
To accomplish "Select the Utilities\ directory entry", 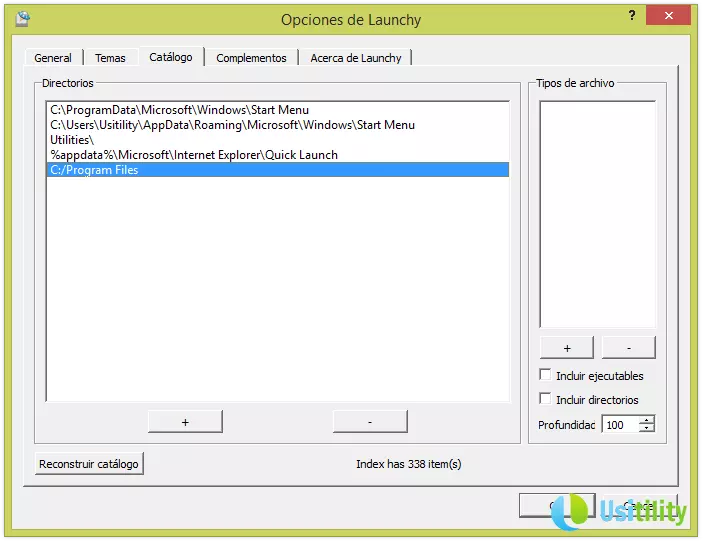I will coord(72,140).
